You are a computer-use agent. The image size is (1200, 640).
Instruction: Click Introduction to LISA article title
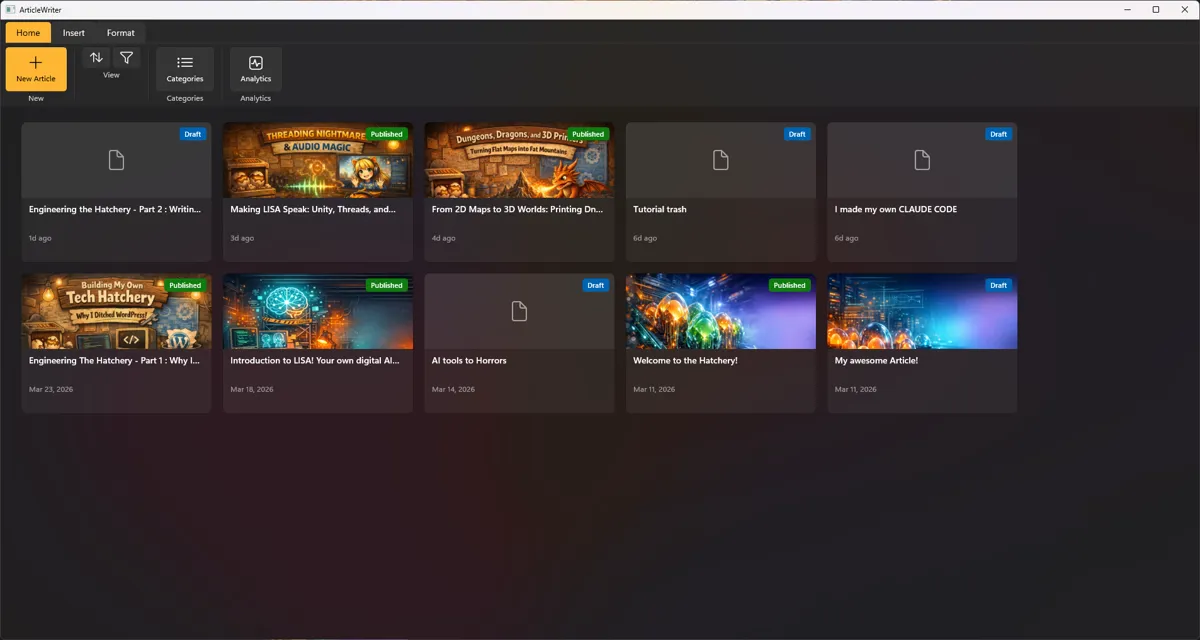[315, 361]
